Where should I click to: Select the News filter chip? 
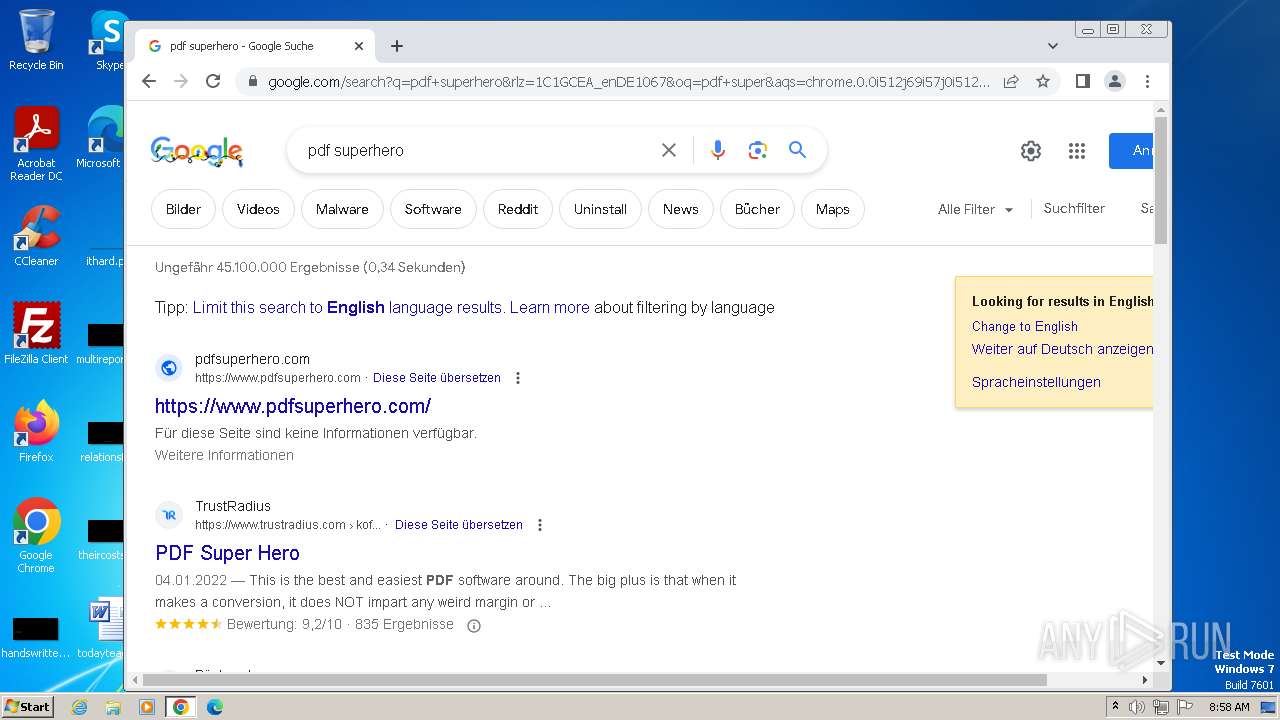click(x=680, y=209)
